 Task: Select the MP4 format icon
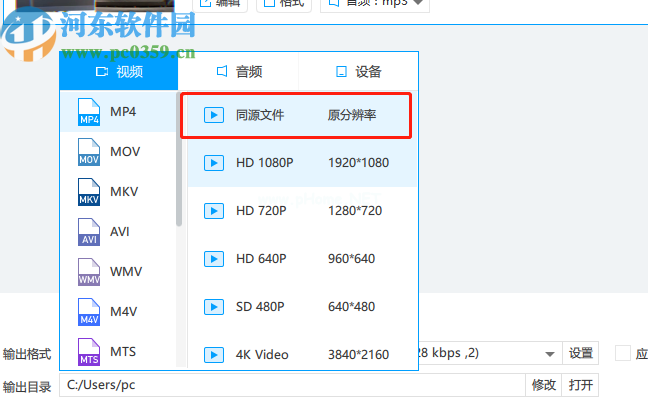90,112
